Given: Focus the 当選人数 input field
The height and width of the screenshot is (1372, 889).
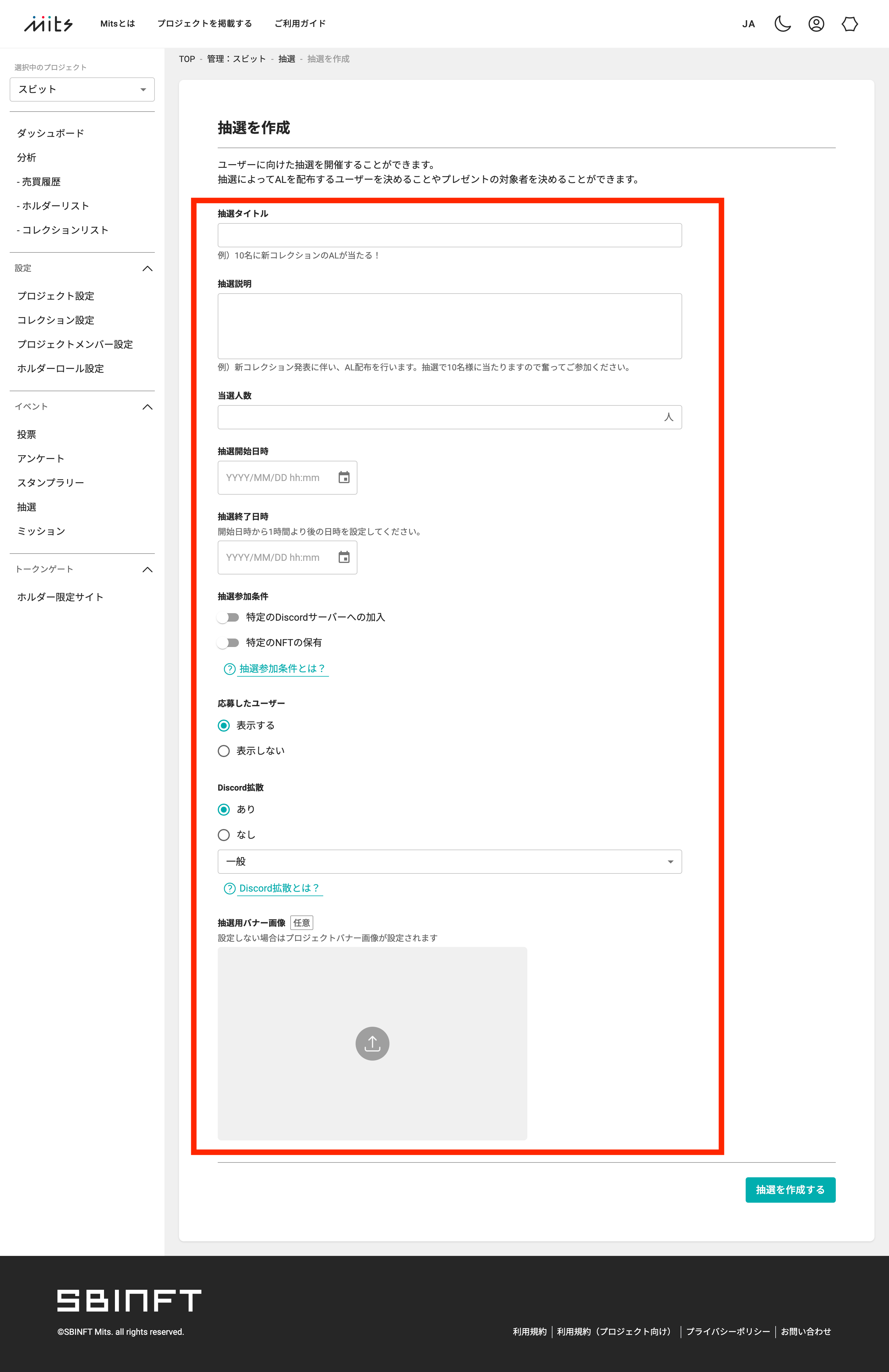Looking at the screenshot, I should coord(450,417).
